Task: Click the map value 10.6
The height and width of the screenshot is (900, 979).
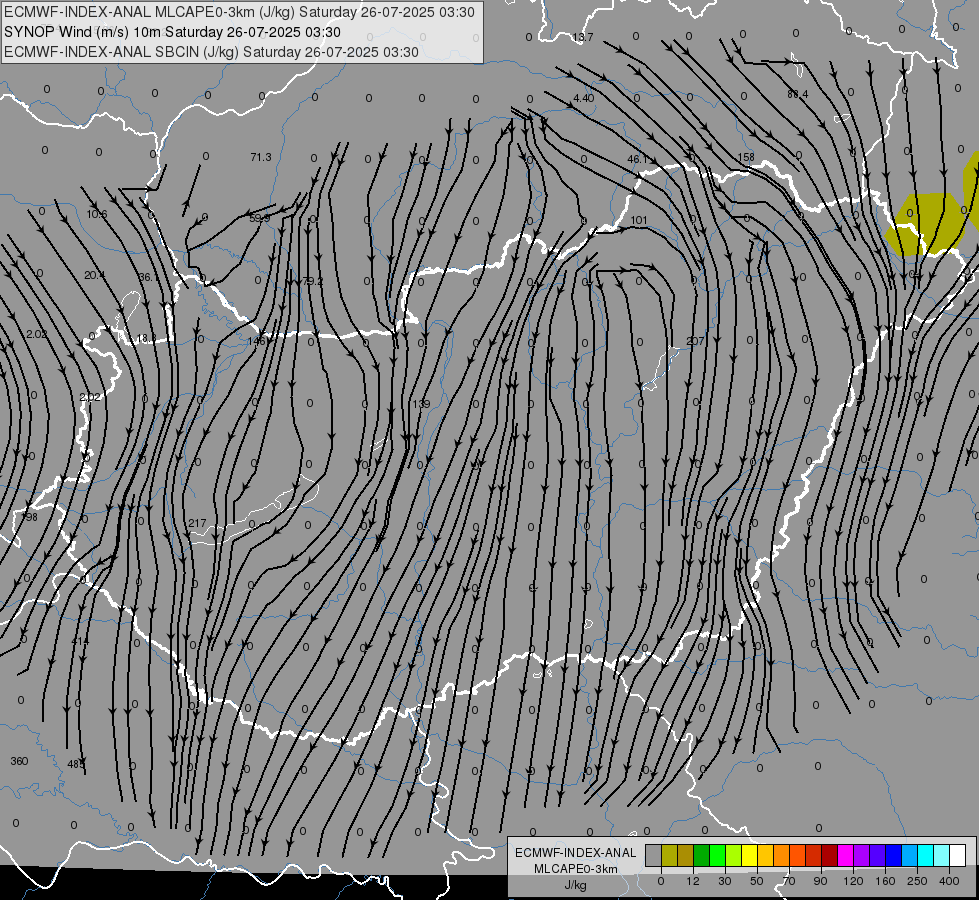Action: click(x=97, y=214)
